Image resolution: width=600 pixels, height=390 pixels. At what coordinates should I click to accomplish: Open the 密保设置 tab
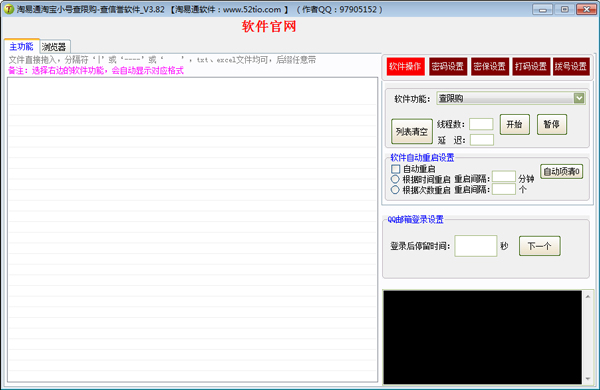[489, 67]
